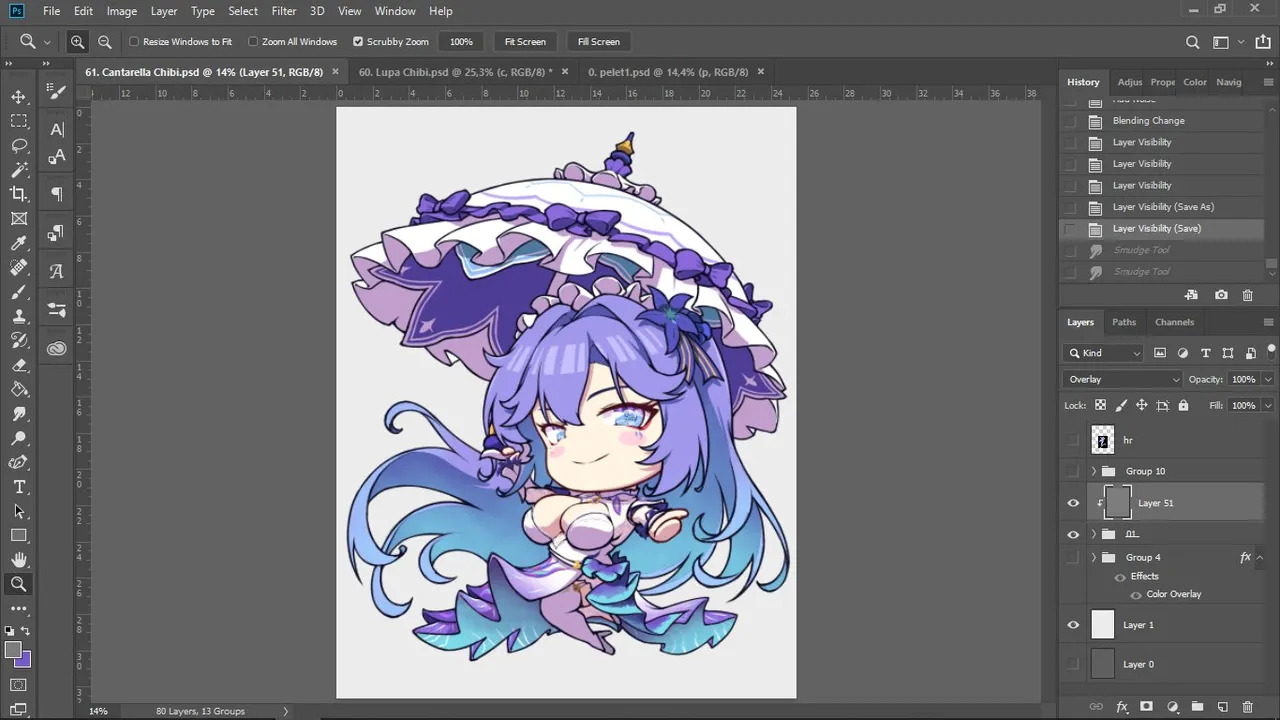Show Layer 0 visibility

coord(1073,664)
